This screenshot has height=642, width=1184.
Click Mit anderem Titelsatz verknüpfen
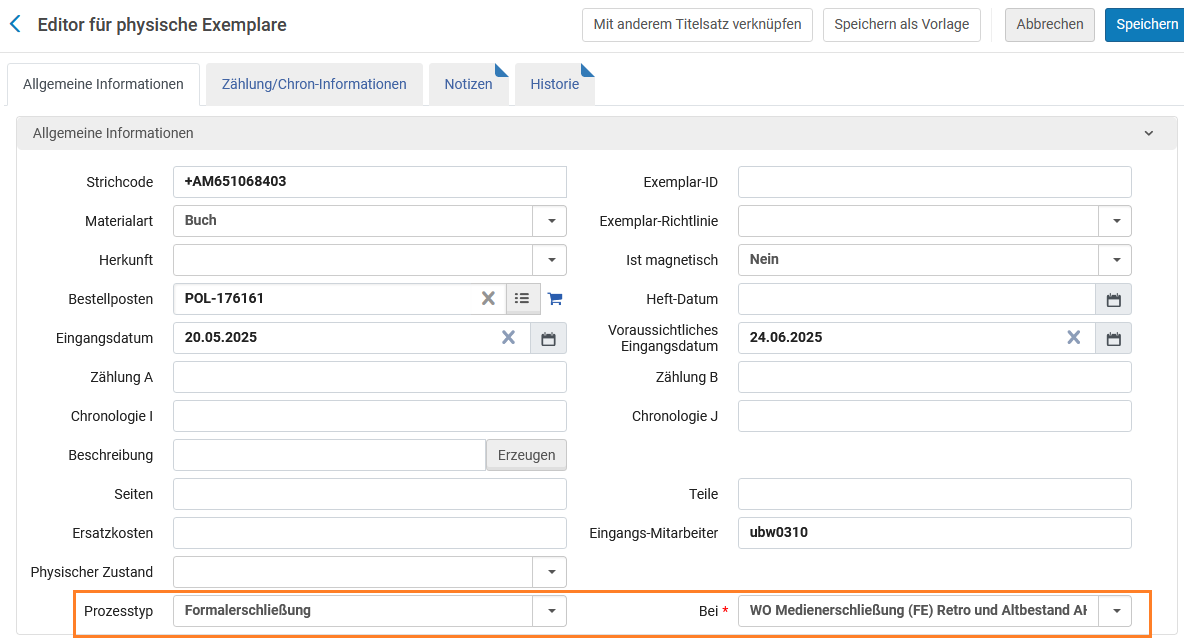tap(697, 24)
